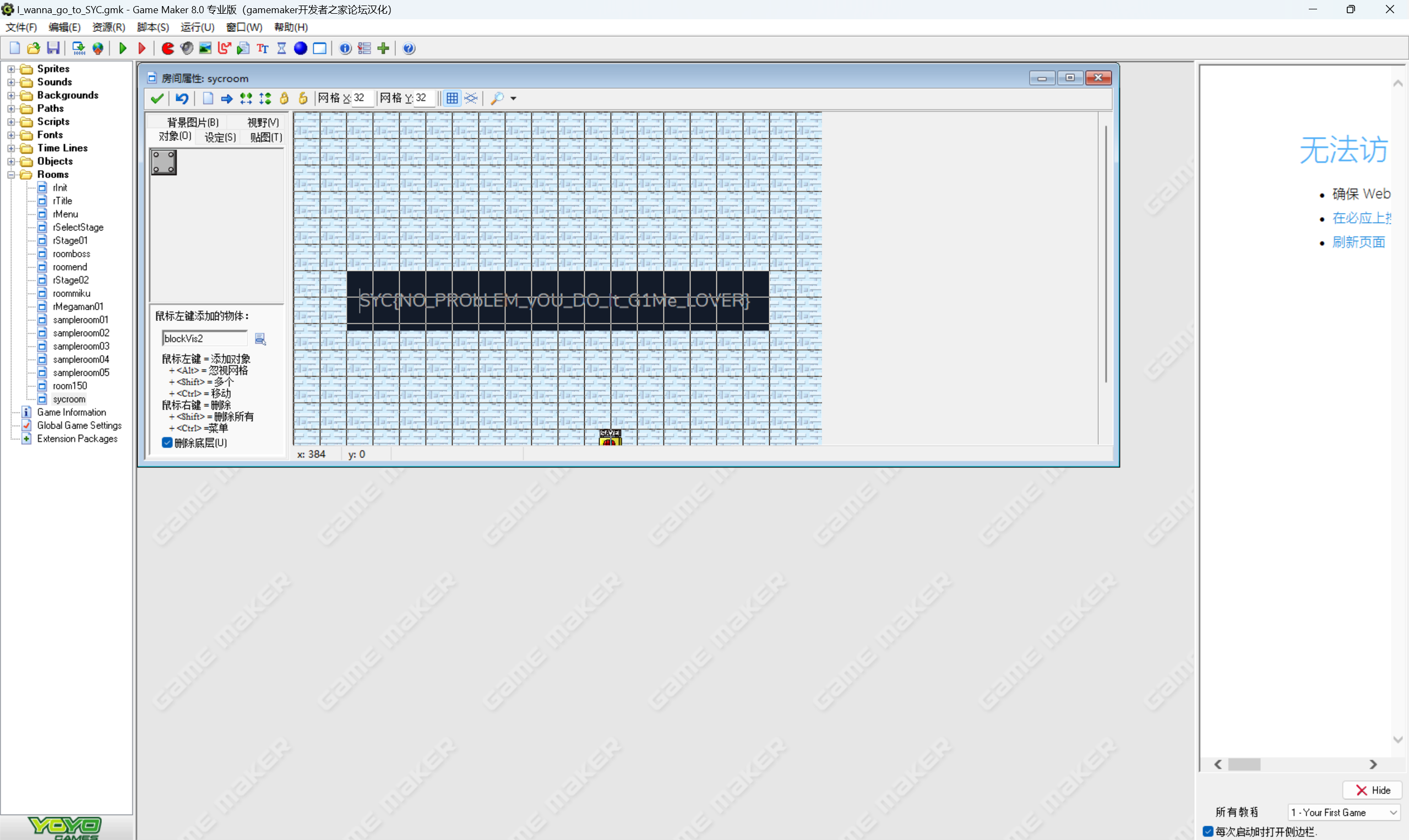Click the blockVis2 object preview thumbnail
The height and width of the screenshot is (840, 1409).
coord(164,162)
